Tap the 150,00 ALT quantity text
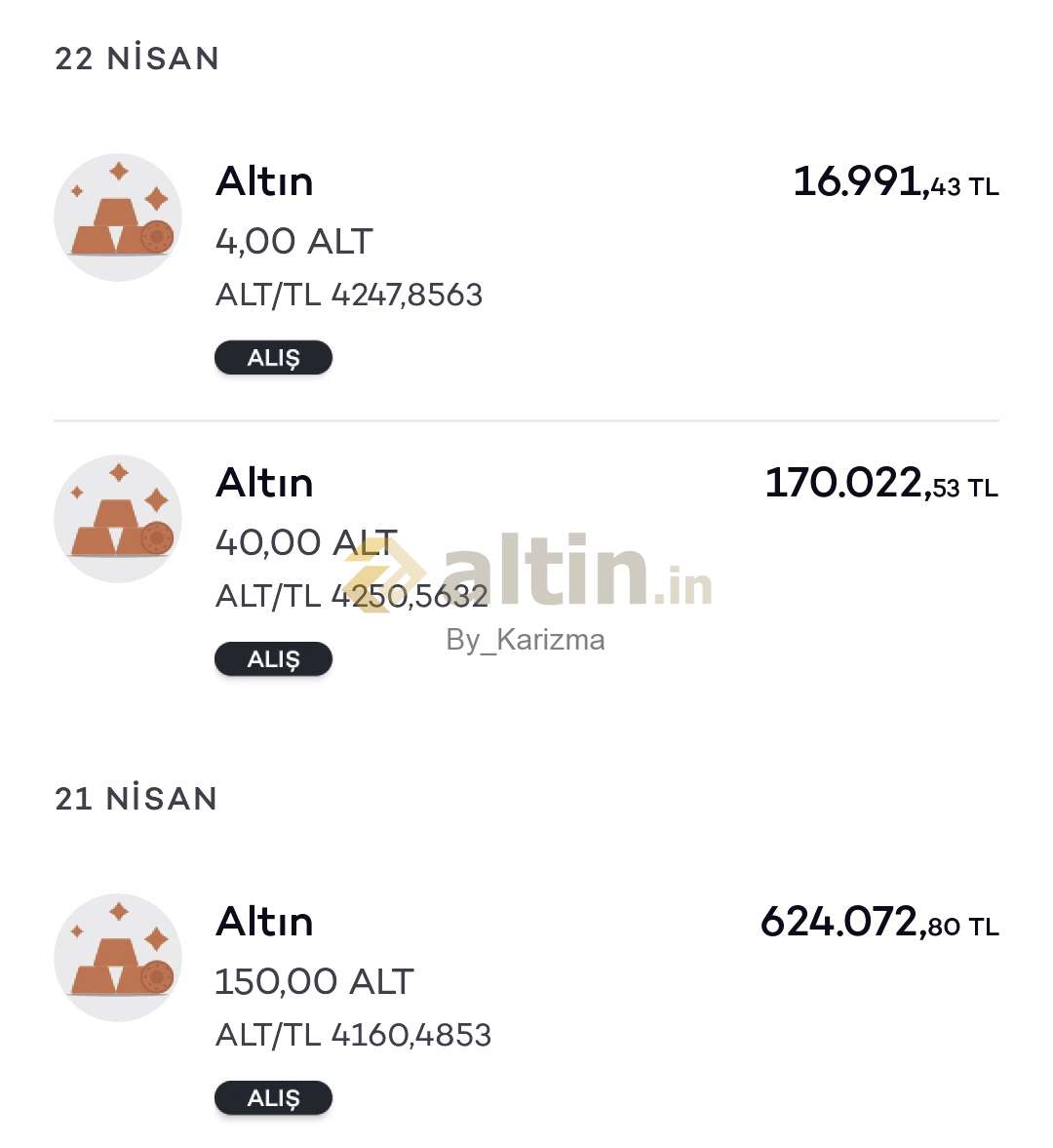This screenshot has width=1053, height=1148. pyautogui.click(x=314, y=982)
